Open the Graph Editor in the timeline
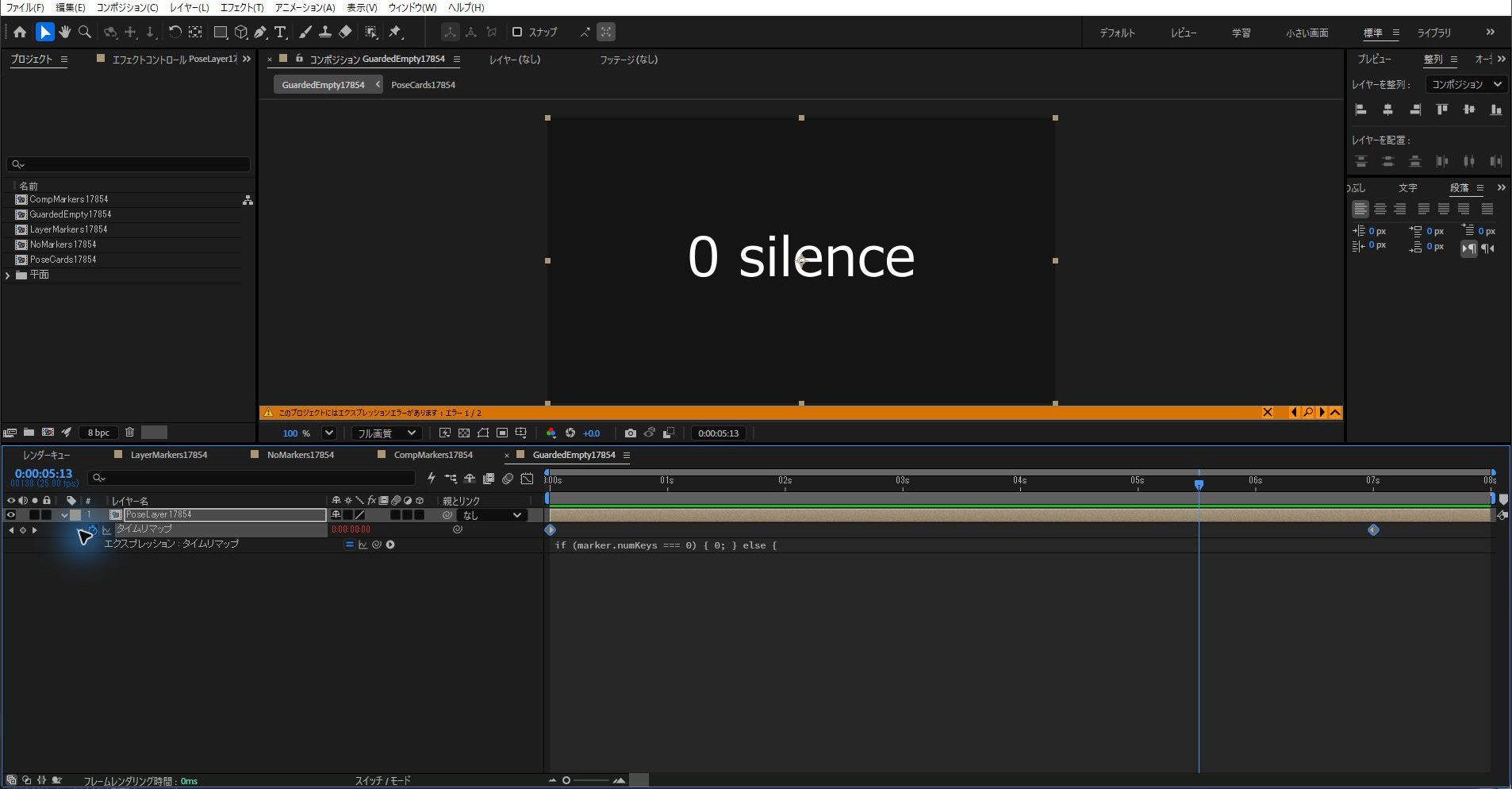 point(527,478)
